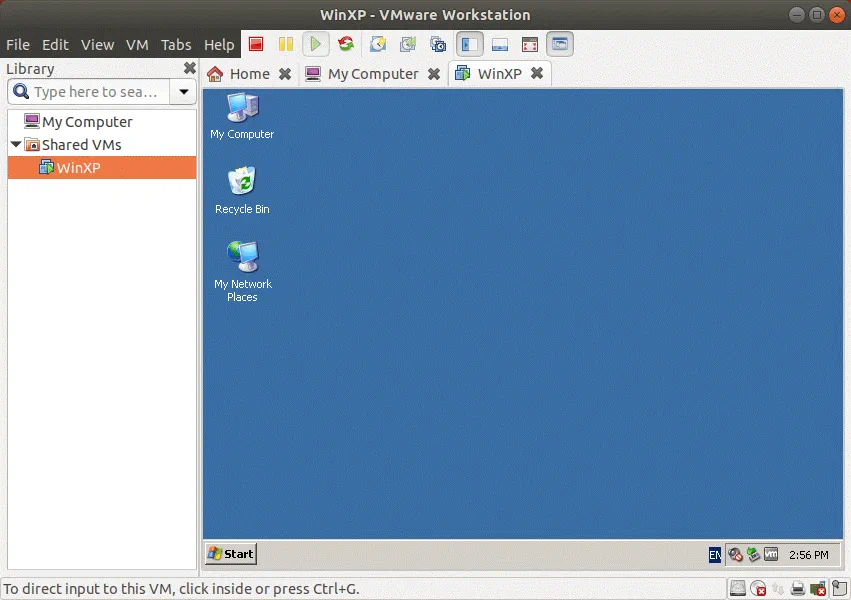Viewport: 851px width, 600px height.
Task: Click the green Power On play button
Action: click(x=316, y=44)
